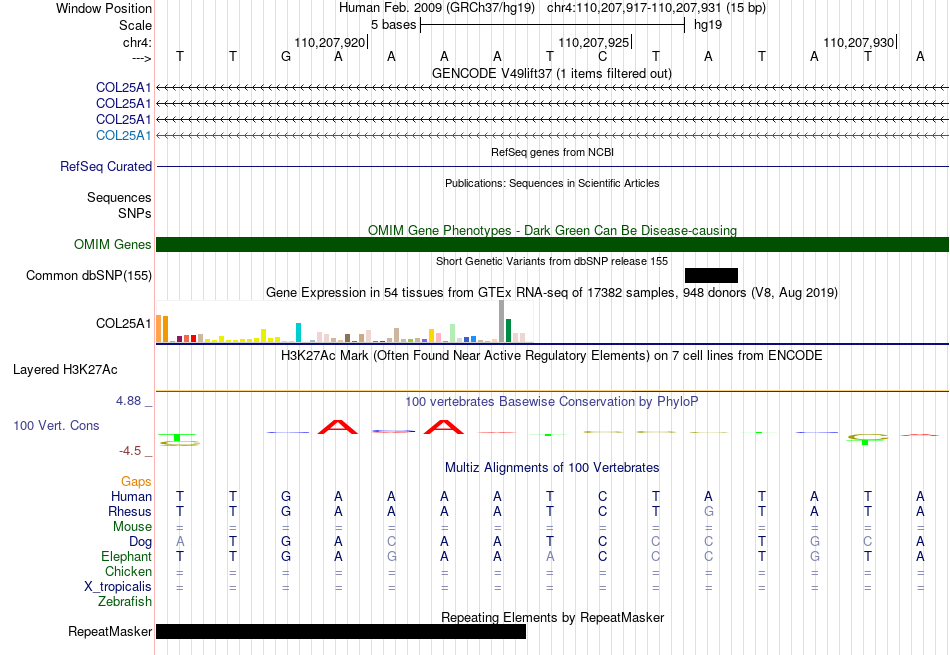Select the Elephant alignment row label

click(126, 556)
